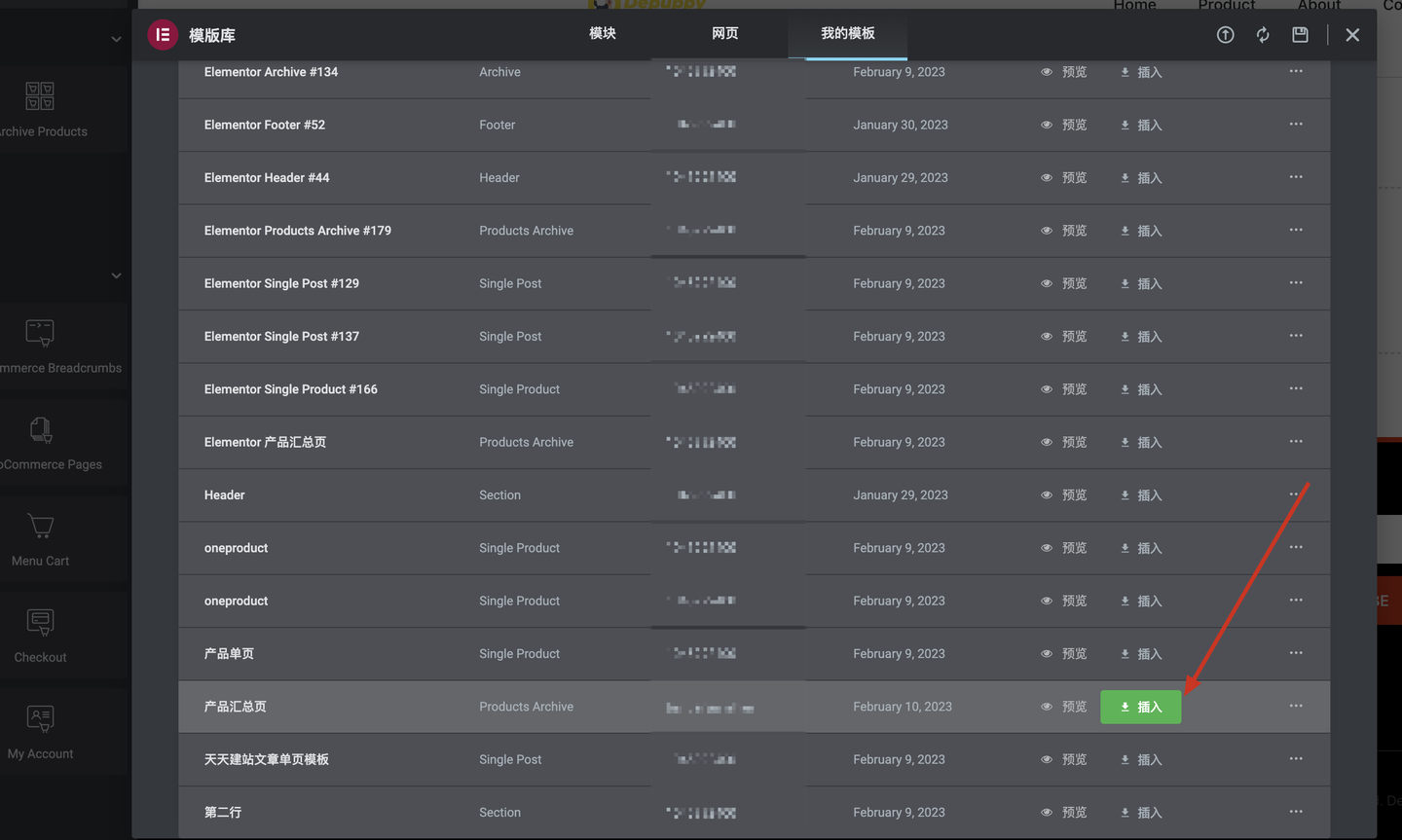Close the template library dialog
Screen dimensions: 1402x840
[1352, 35]
